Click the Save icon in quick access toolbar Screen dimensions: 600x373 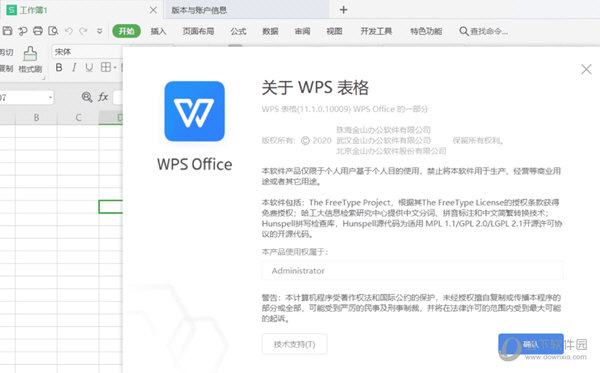pos(7,31)
